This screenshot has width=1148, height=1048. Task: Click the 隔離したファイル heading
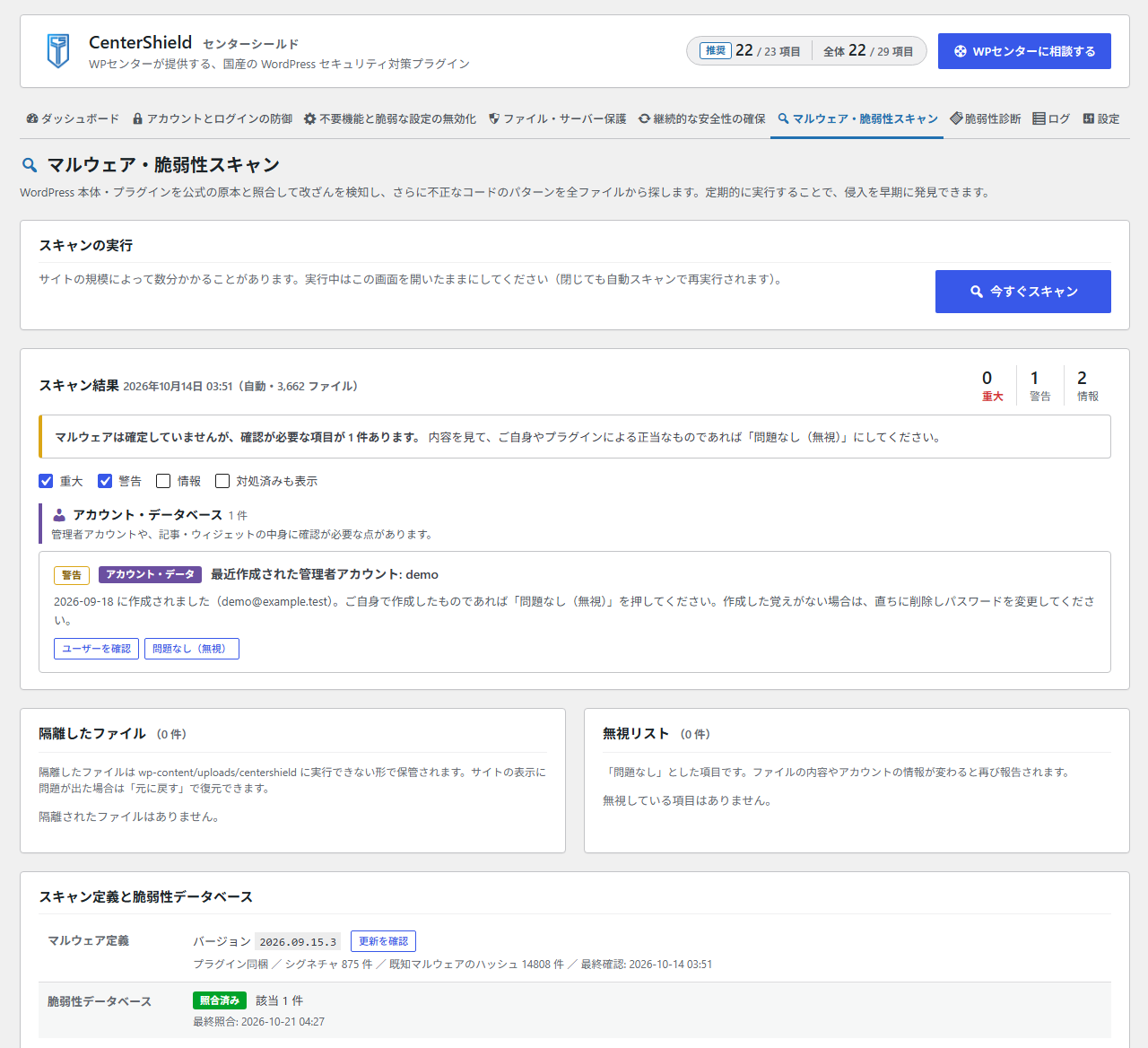(92, 733)
